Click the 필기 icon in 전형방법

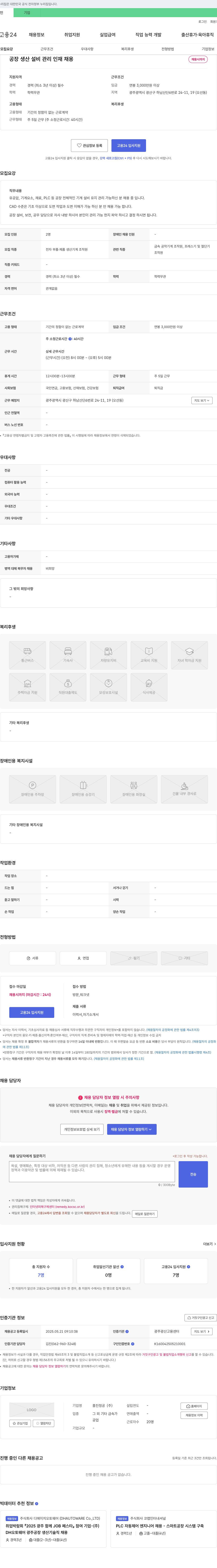click(x=130, y=958)
